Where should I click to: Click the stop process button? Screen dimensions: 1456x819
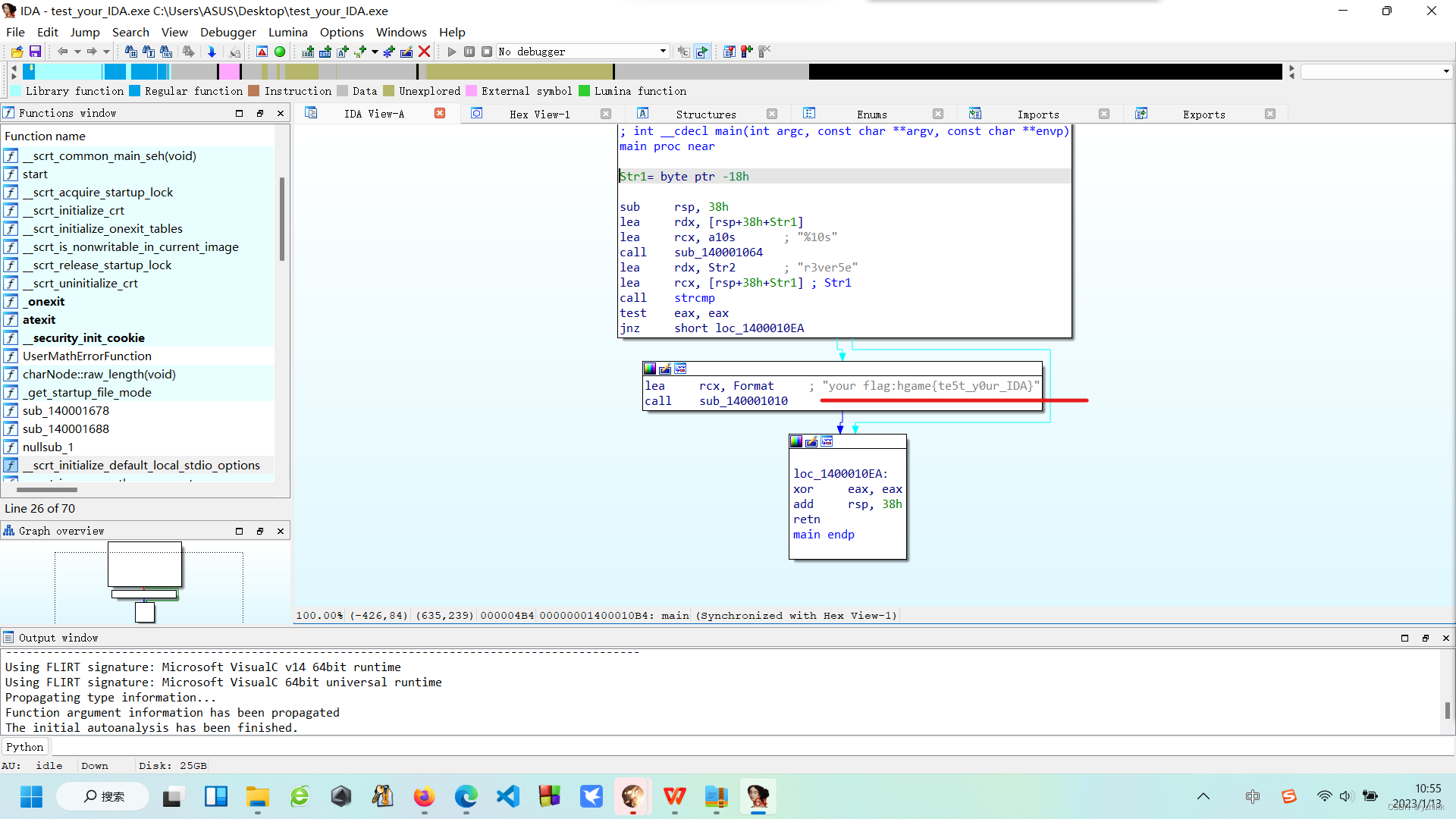pyautogui.click(x=487, y=52)
